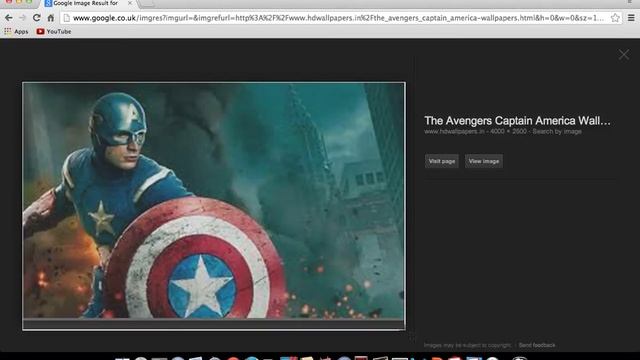Screen dimensions: 640x360
Task: Close the Google Image Result tab
Action: coord(130,3)
